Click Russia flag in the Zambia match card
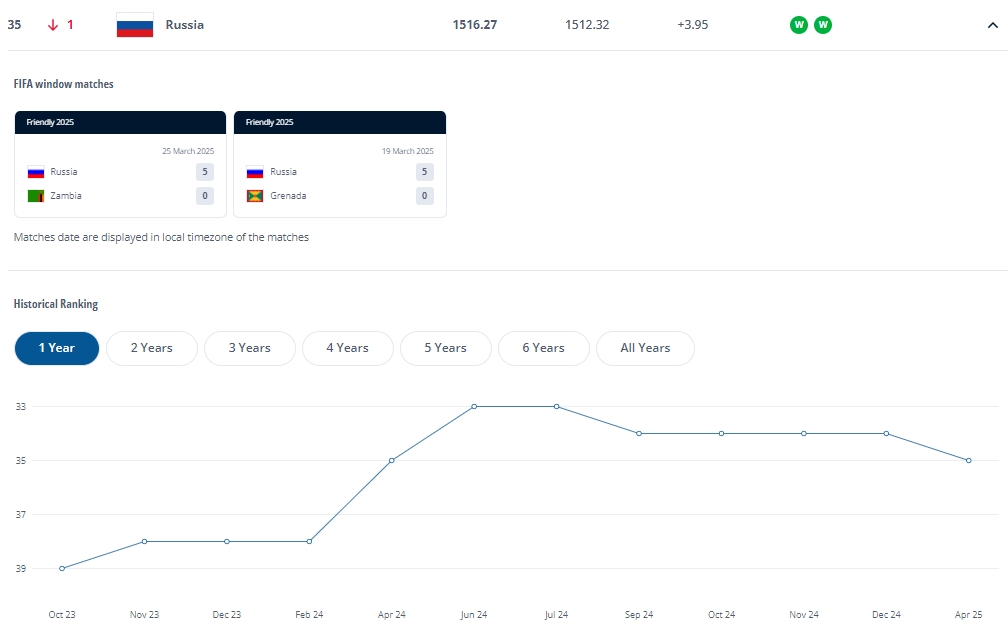Image resolution: width=1008 pixels, height=639 pixels. click(36, 172)
